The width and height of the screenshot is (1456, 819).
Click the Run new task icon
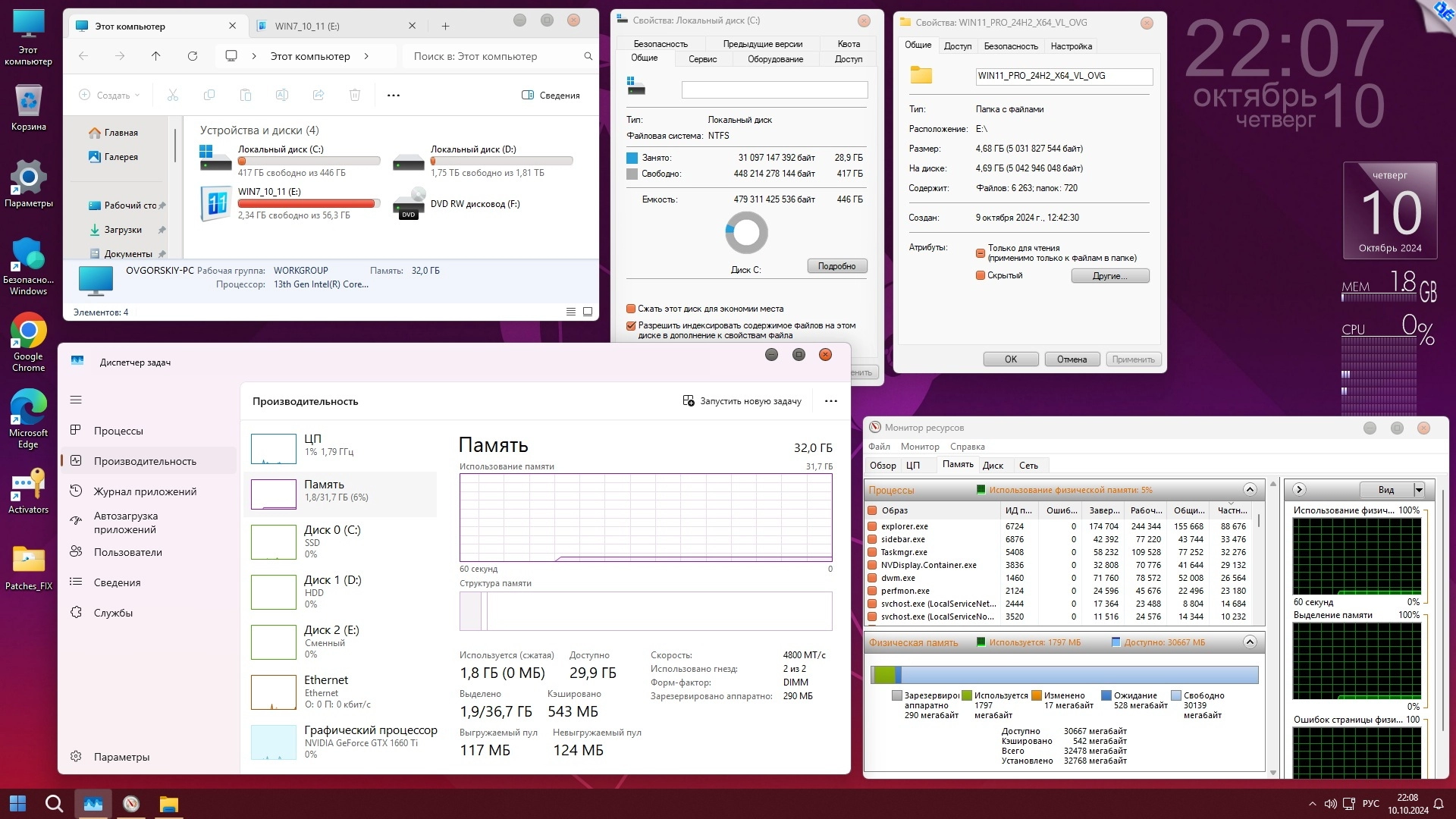pyautogui.click(x=689, y=401)
